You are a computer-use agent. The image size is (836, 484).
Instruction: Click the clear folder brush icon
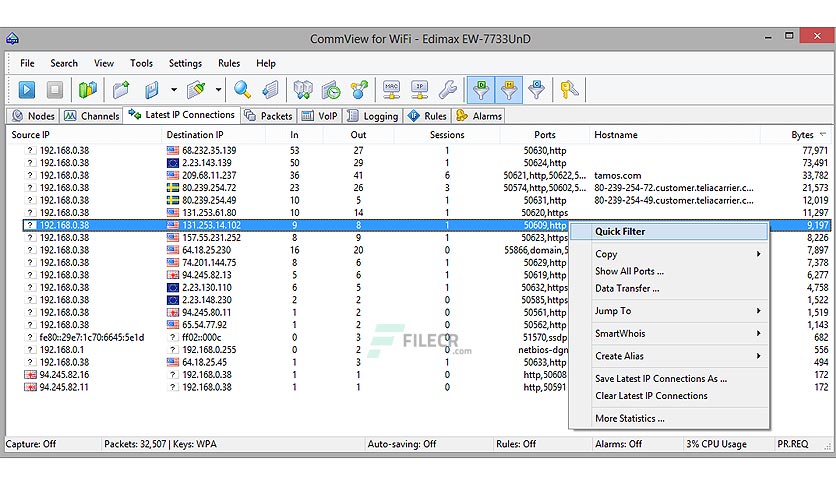pos(196,90)
